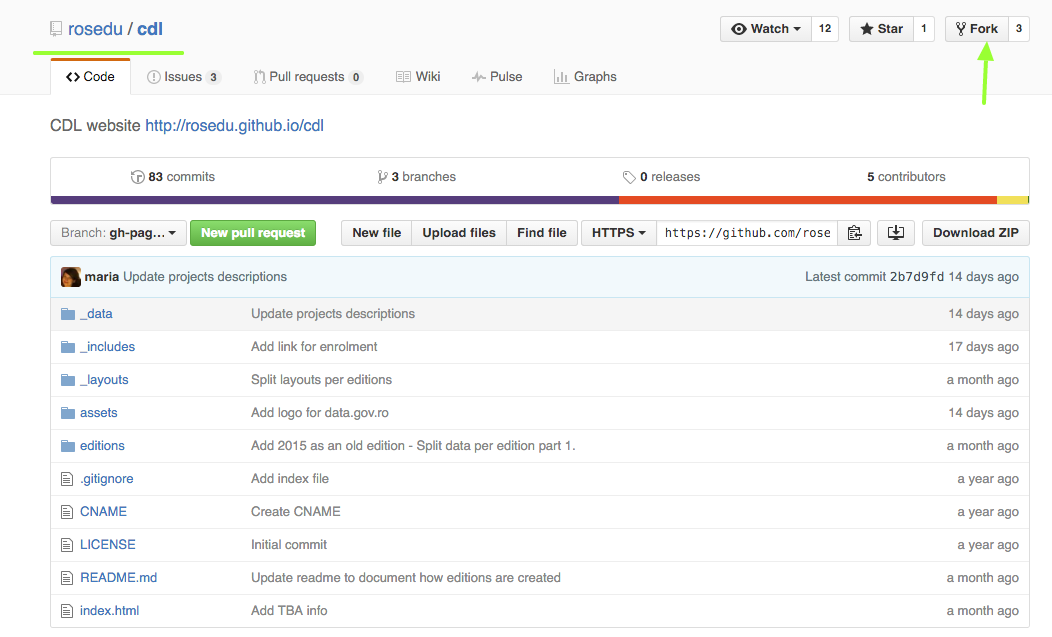1052x637 pixels.
Task: Click maria's avatar thumbnail
Action: coord(70,277)
